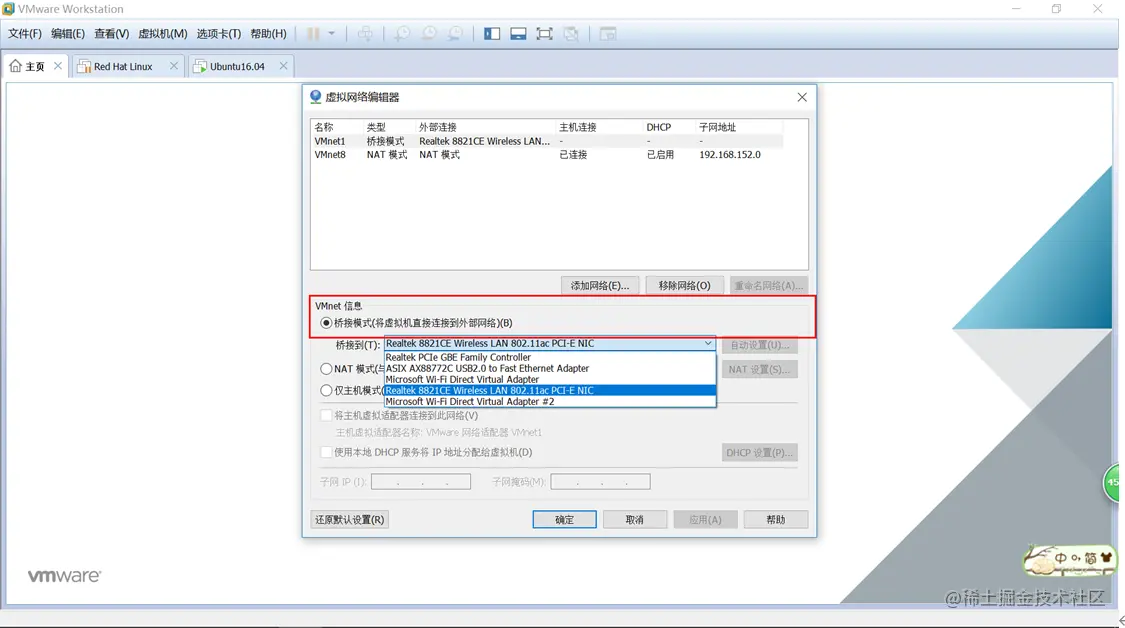Click the 应用(A) button

(x=705, y=520)
